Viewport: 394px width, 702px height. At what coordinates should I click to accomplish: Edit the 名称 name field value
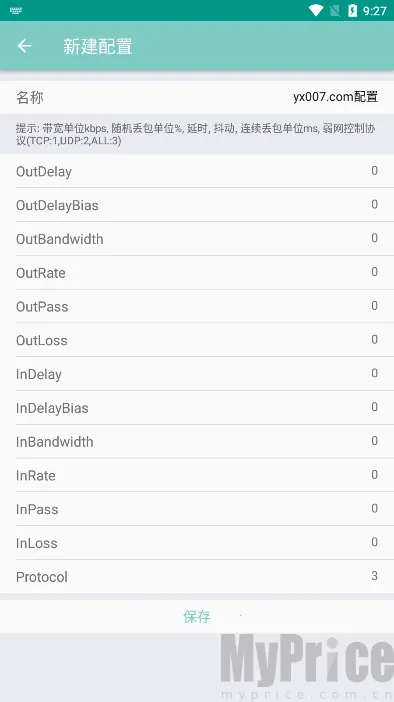[x=335, y=97]
